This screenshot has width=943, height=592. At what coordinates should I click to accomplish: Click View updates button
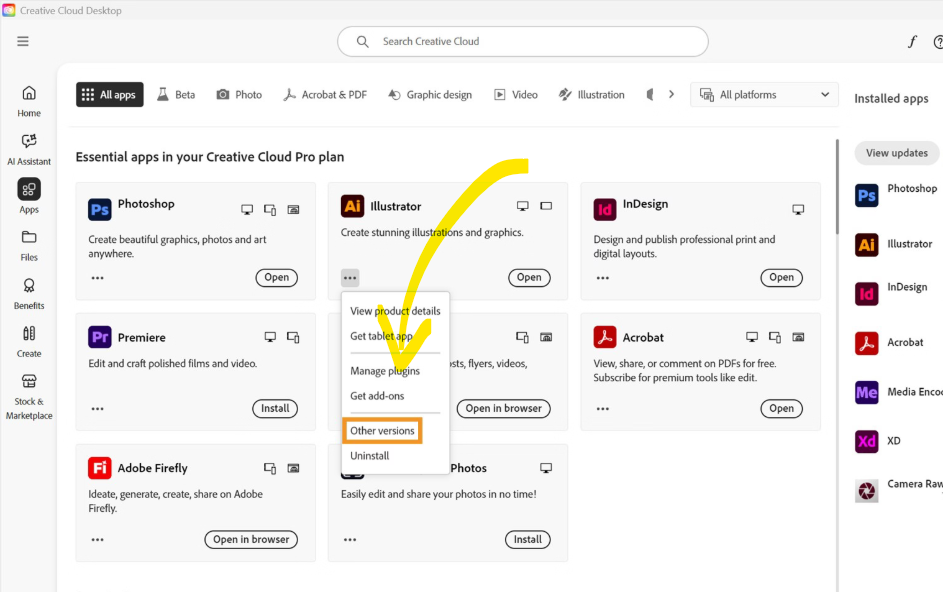(897, 153)
